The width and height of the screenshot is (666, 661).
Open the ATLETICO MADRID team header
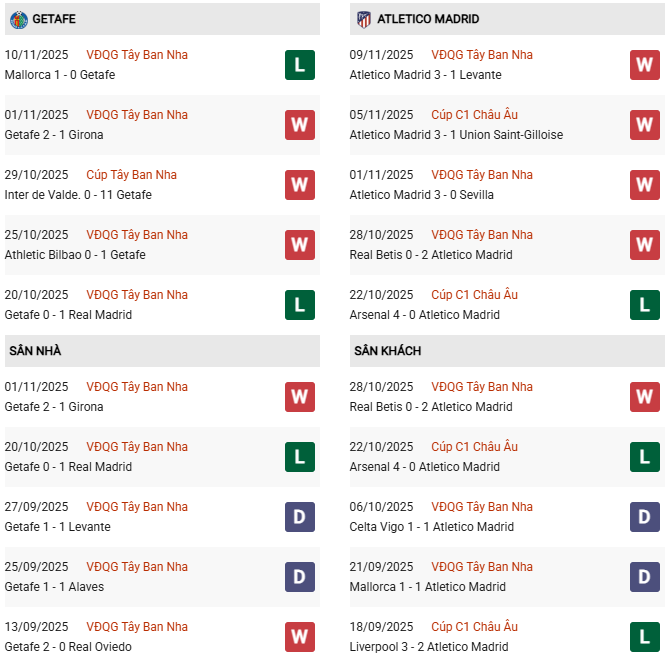428,19
